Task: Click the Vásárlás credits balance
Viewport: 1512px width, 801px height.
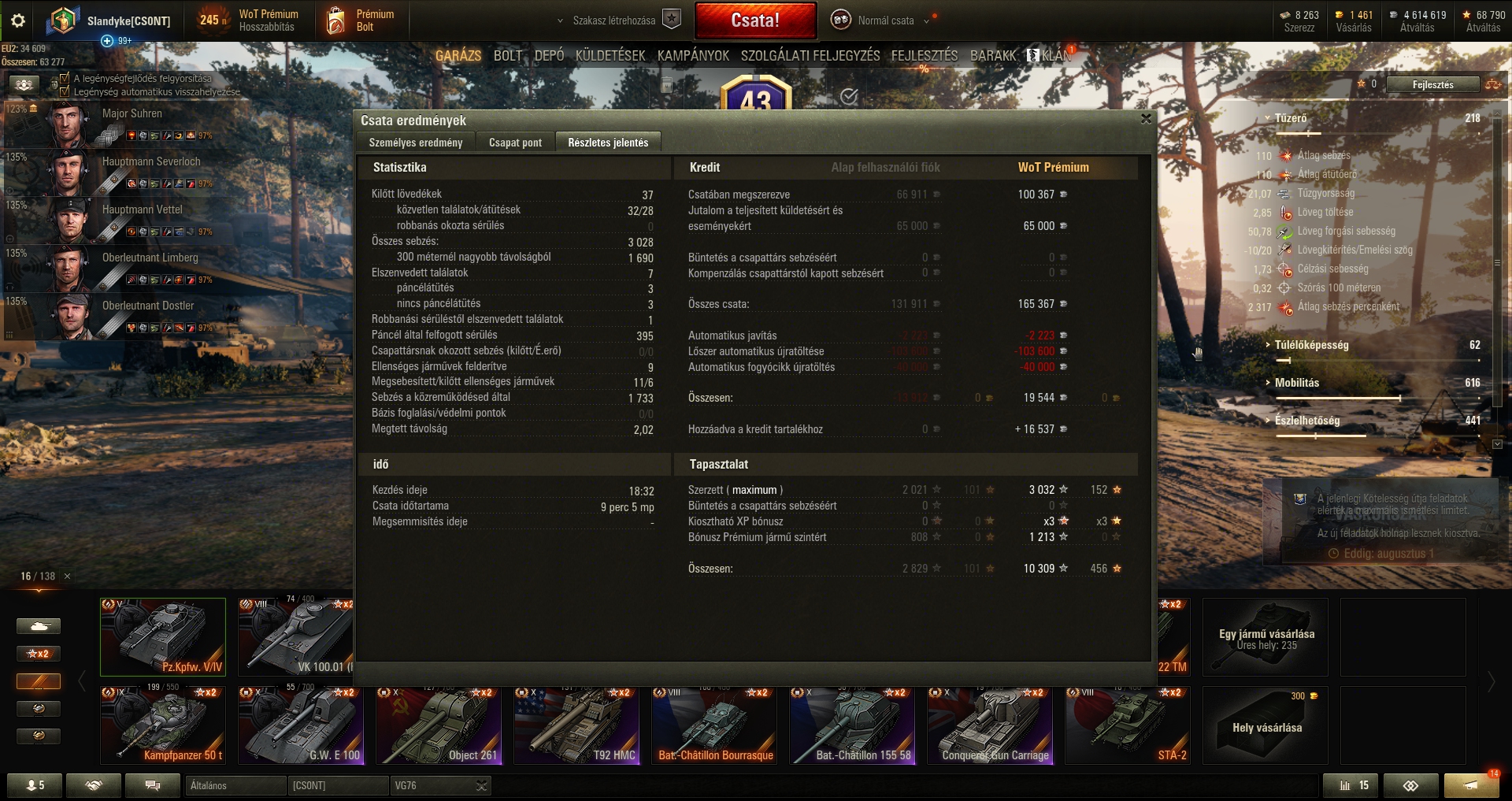Action: click(1354, 20)
